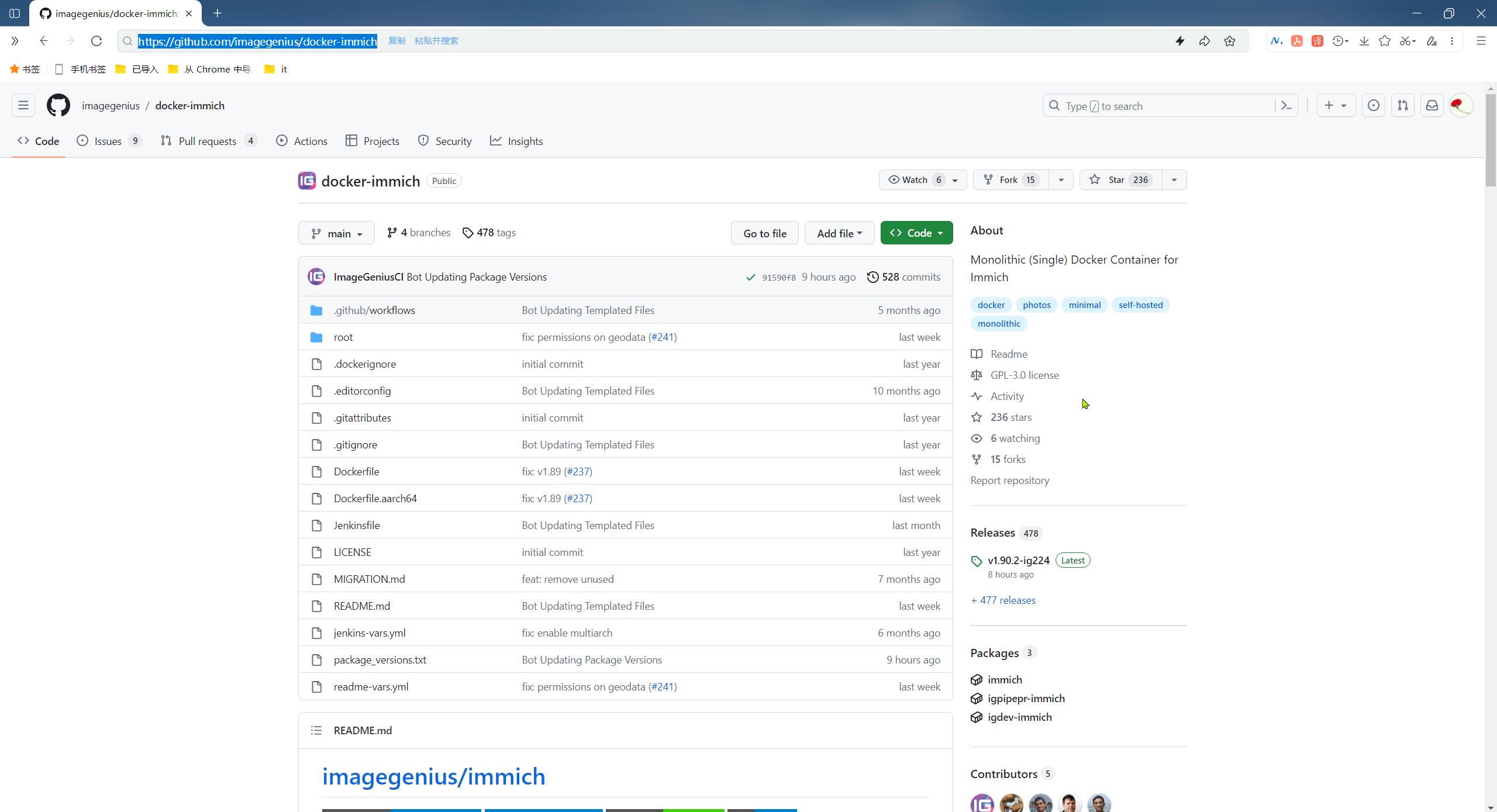The height and width of the screenshot is (812, 1497).
Task: Open the root folder
Action: [x=343, y=337]
